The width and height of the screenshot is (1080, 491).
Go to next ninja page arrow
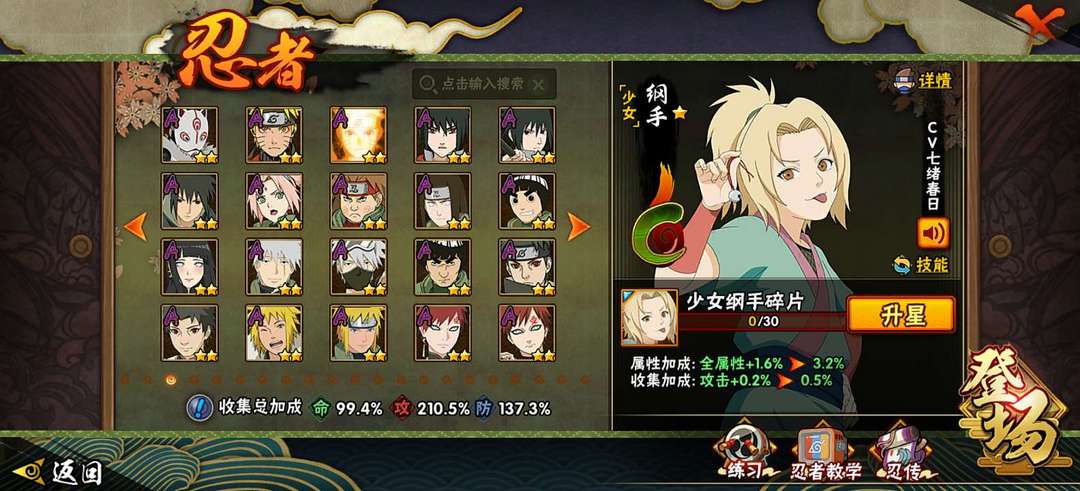[x=578, y=227]
